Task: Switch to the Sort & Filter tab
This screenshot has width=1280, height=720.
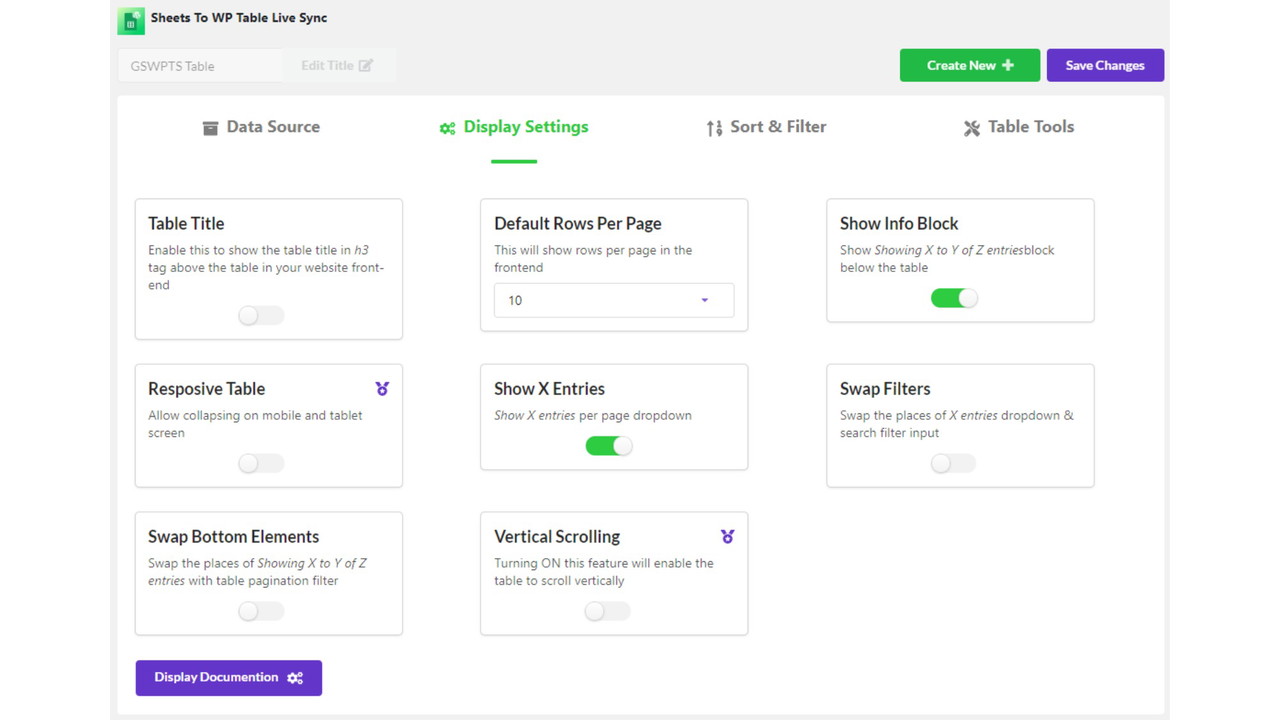Action: (767, 127)
